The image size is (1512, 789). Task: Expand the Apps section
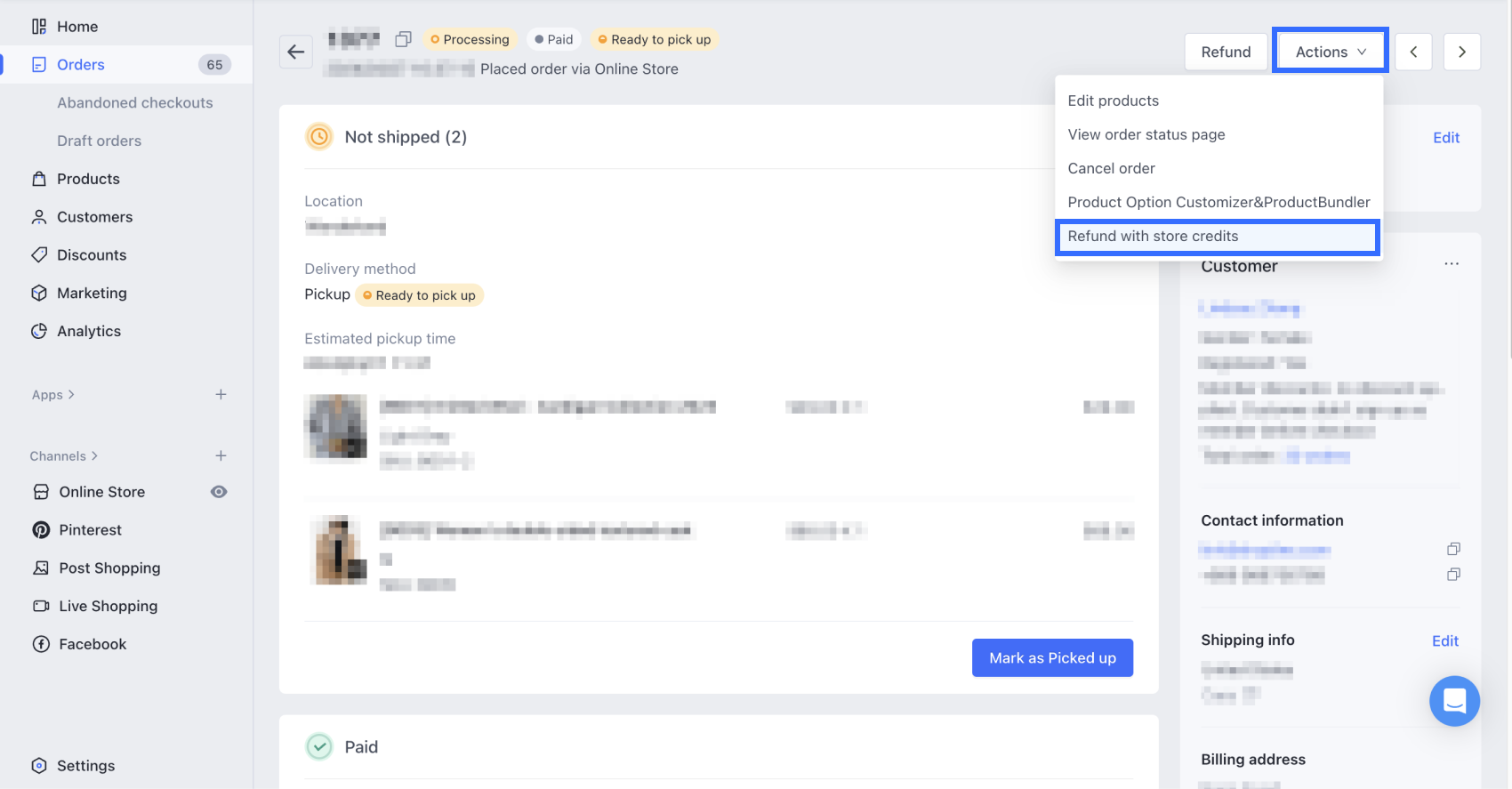[x=53, y=395]
